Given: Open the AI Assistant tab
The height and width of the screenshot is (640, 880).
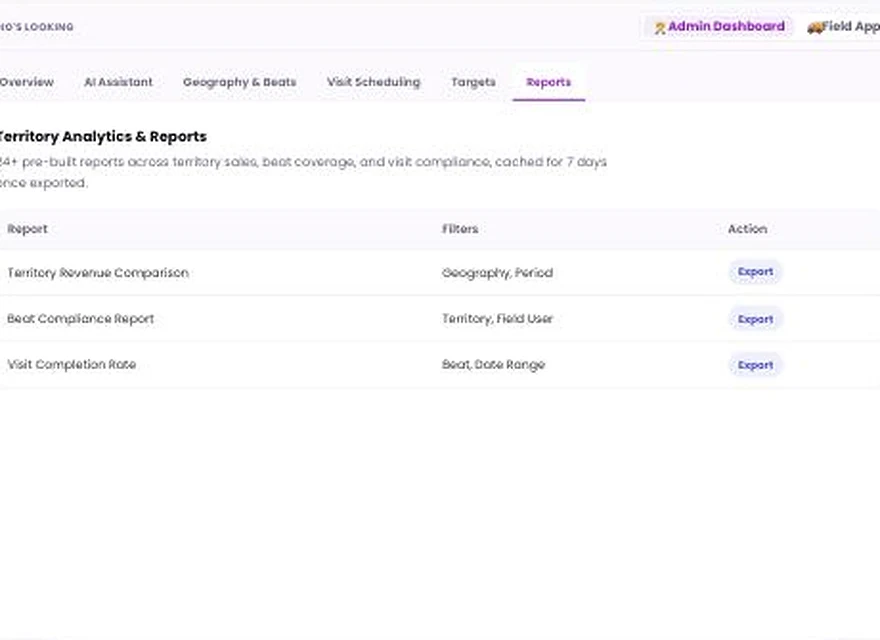Looking at the screenshot, I should pos(118,82).
